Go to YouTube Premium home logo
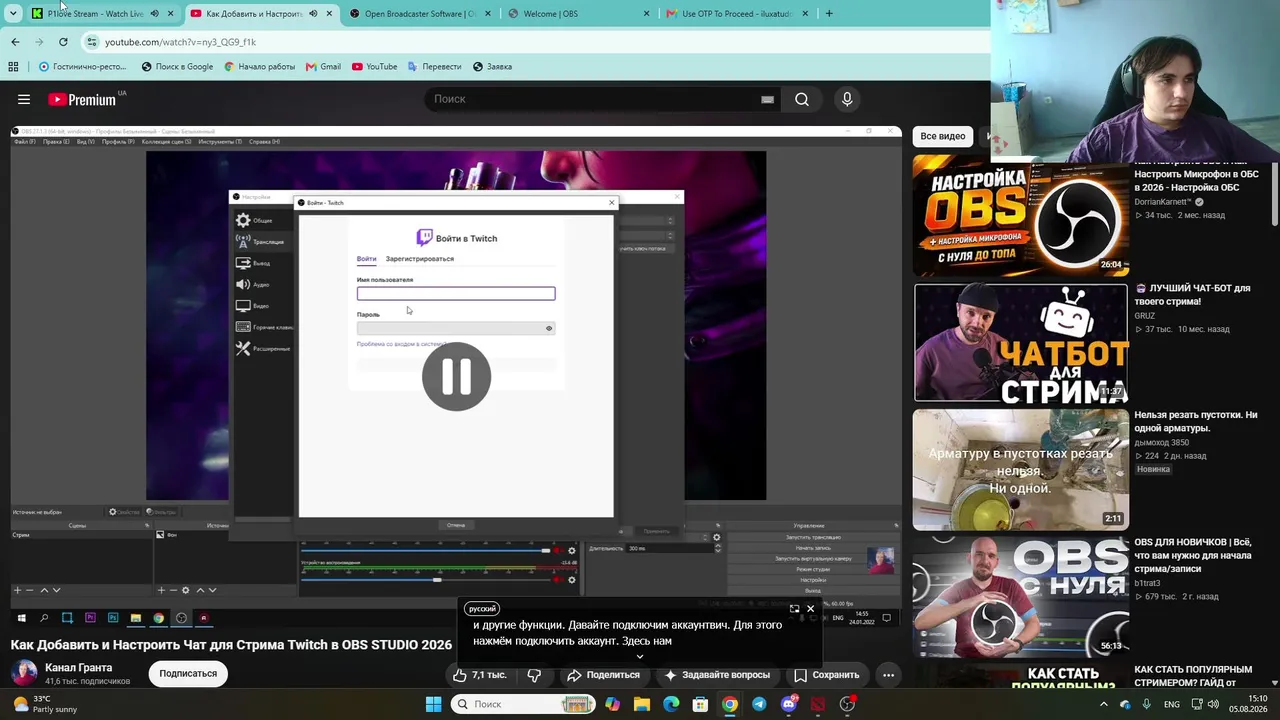1280x720 pixels. click(x=82, y=99)
